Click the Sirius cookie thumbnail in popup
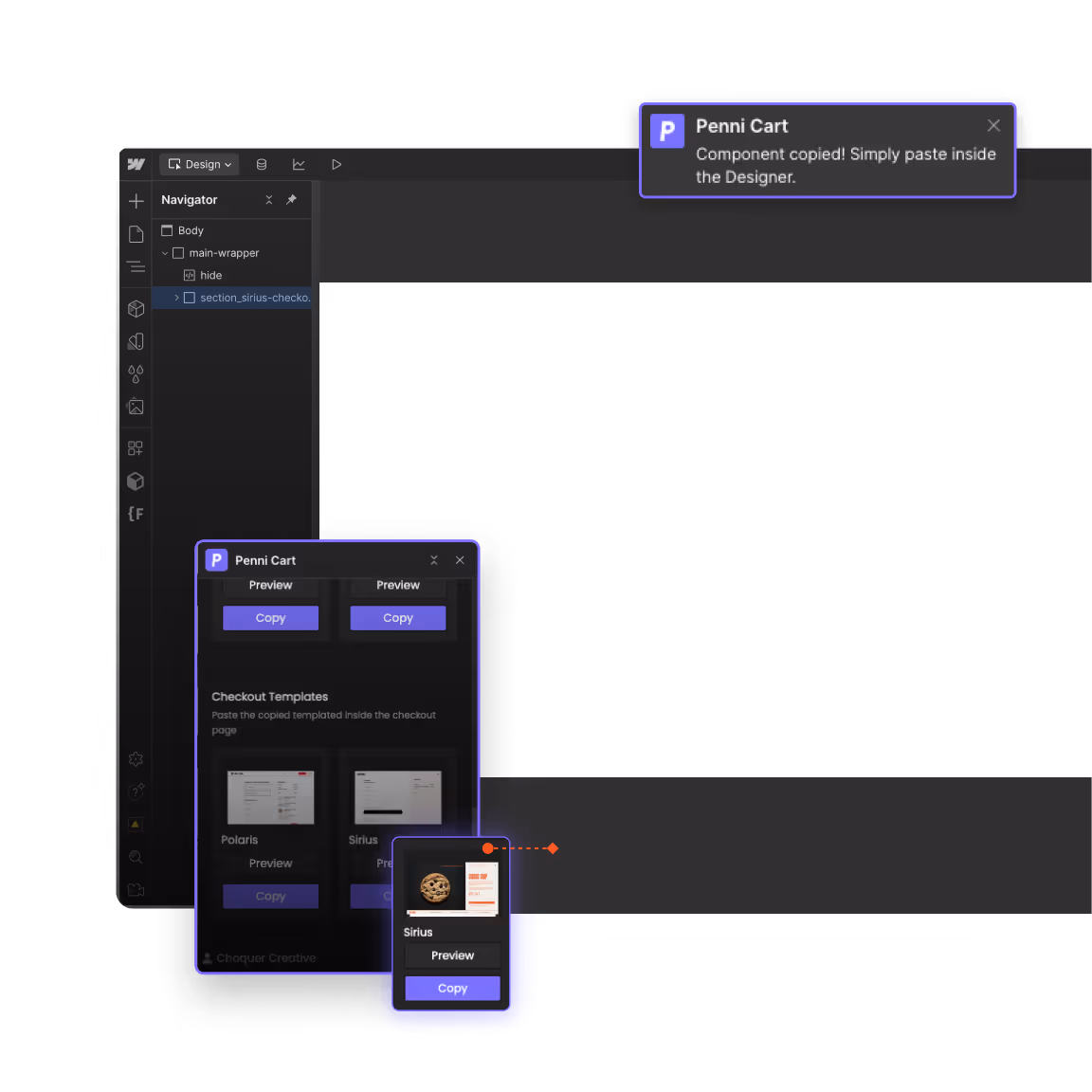Image resolution: width=1092 pixels, height=1092 pixels. [452, 888]
